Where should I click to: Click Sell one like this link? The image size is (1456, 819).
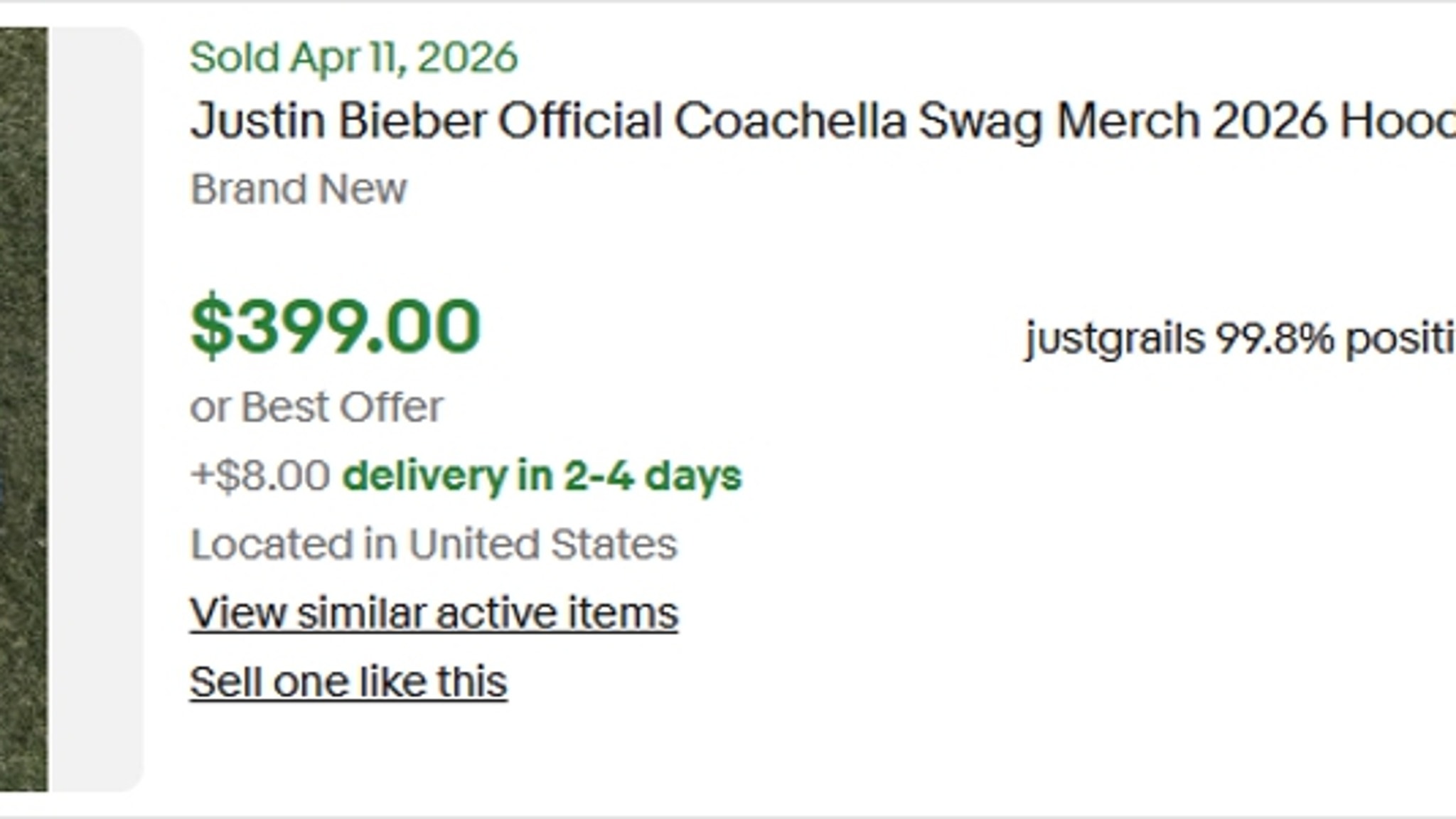coord(348,682)
